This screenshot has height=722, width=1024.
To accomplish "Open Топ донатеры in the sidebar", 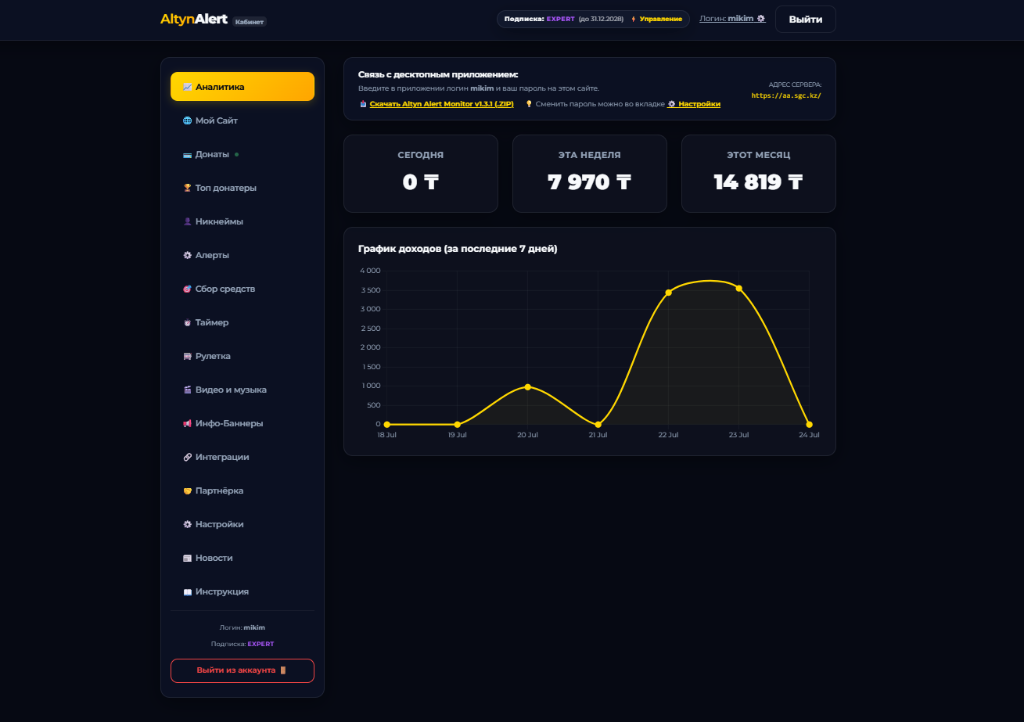I will click(242, 188).
